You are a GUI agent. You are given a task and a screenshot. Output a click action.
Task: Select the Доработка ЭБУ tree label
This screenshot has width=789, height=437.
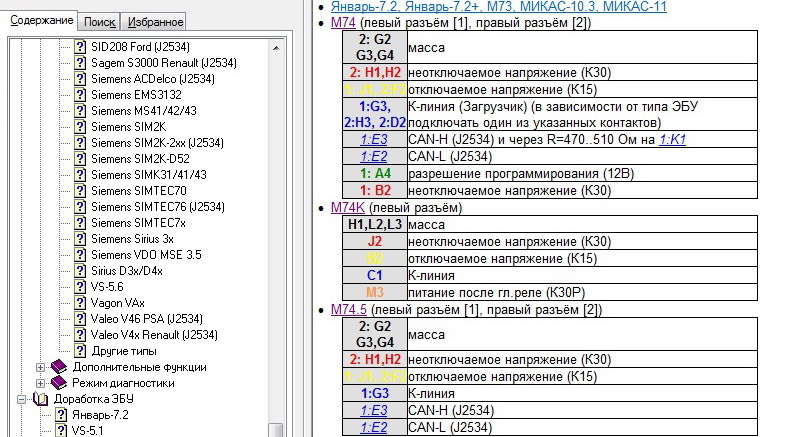tap(94, 399)
